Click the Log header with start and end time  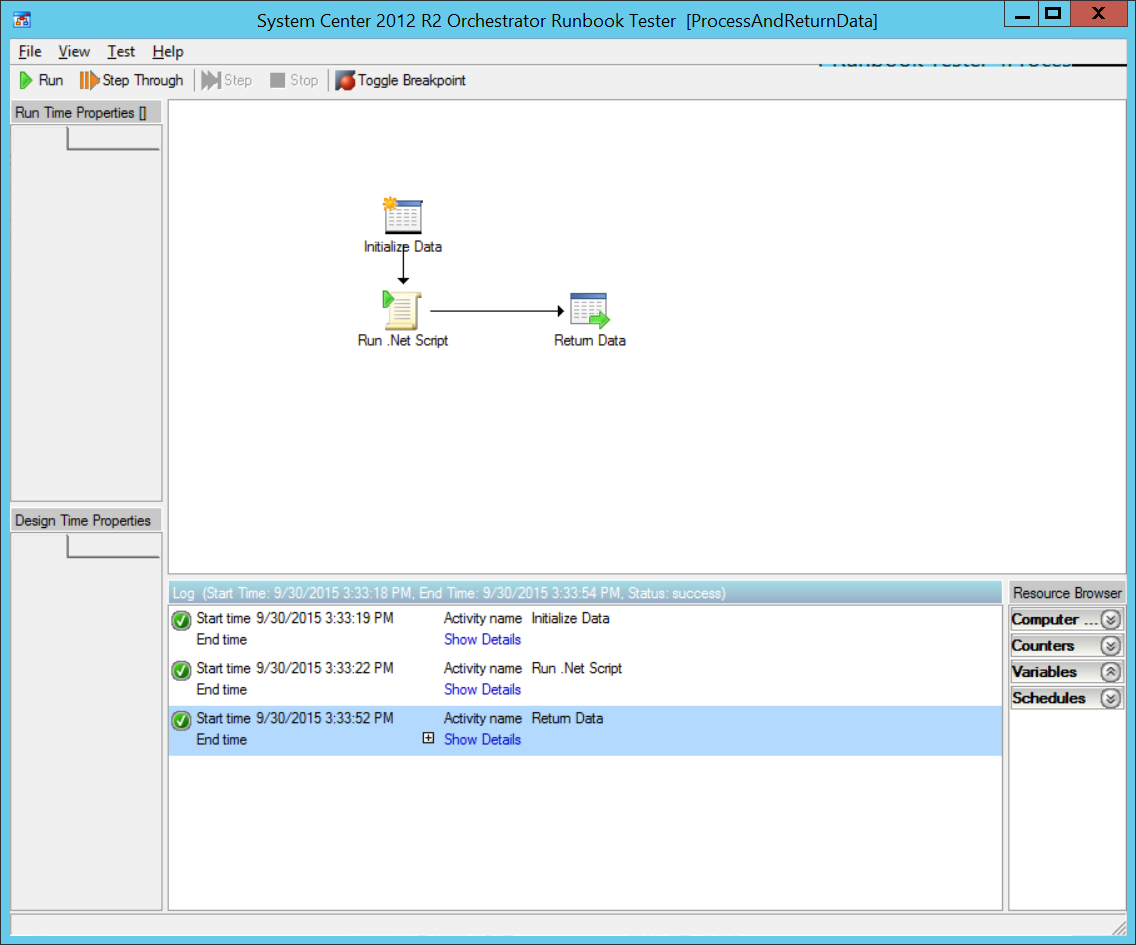(x=585, y=593)
